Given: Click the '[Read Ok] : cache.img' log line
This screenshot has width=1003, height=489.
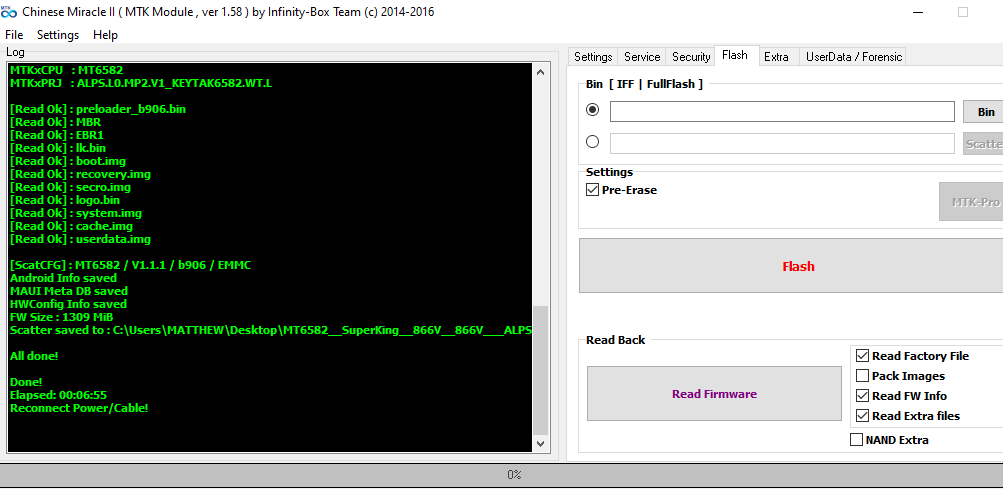Looking at the screenshot, I should pyautogui.click(x=72, y=226).
